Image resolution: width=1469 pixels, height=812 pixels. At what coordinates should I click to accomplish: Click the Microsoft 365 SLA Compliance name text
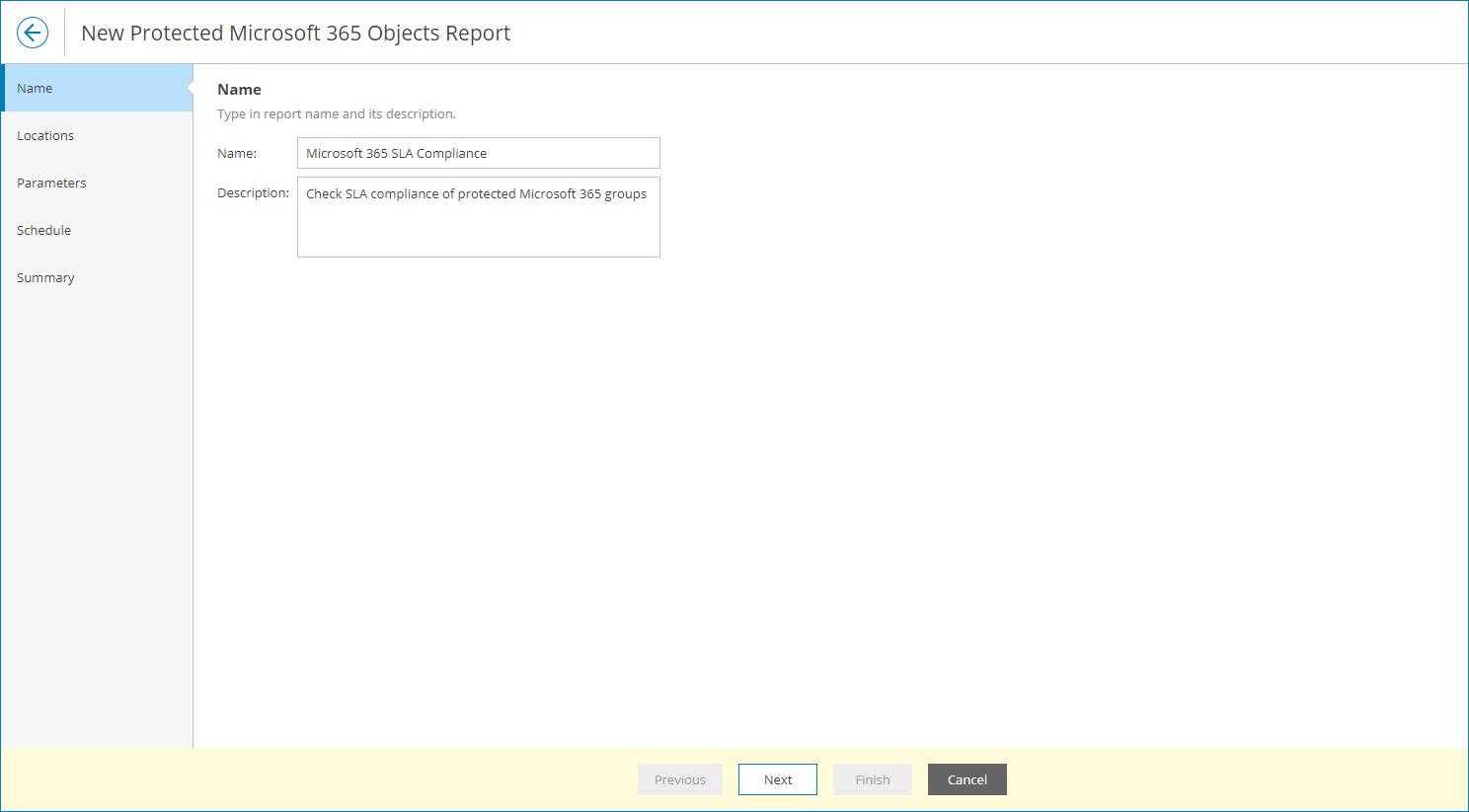pyautogui.click(x=396, y=153)
